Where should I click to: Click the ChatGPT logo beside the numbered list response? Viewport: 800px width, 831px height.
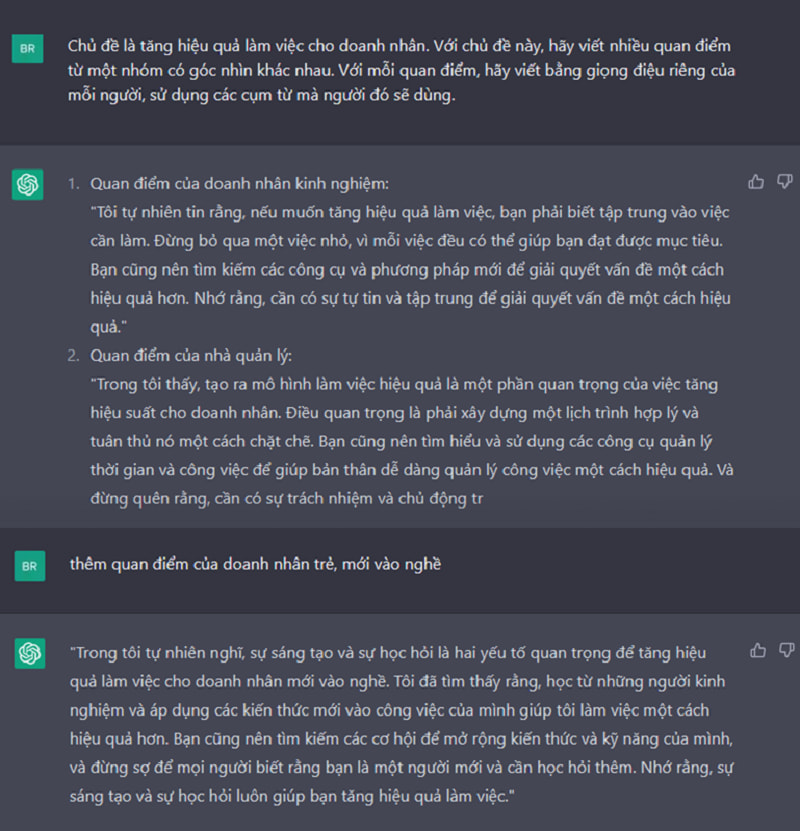(28, 184)
